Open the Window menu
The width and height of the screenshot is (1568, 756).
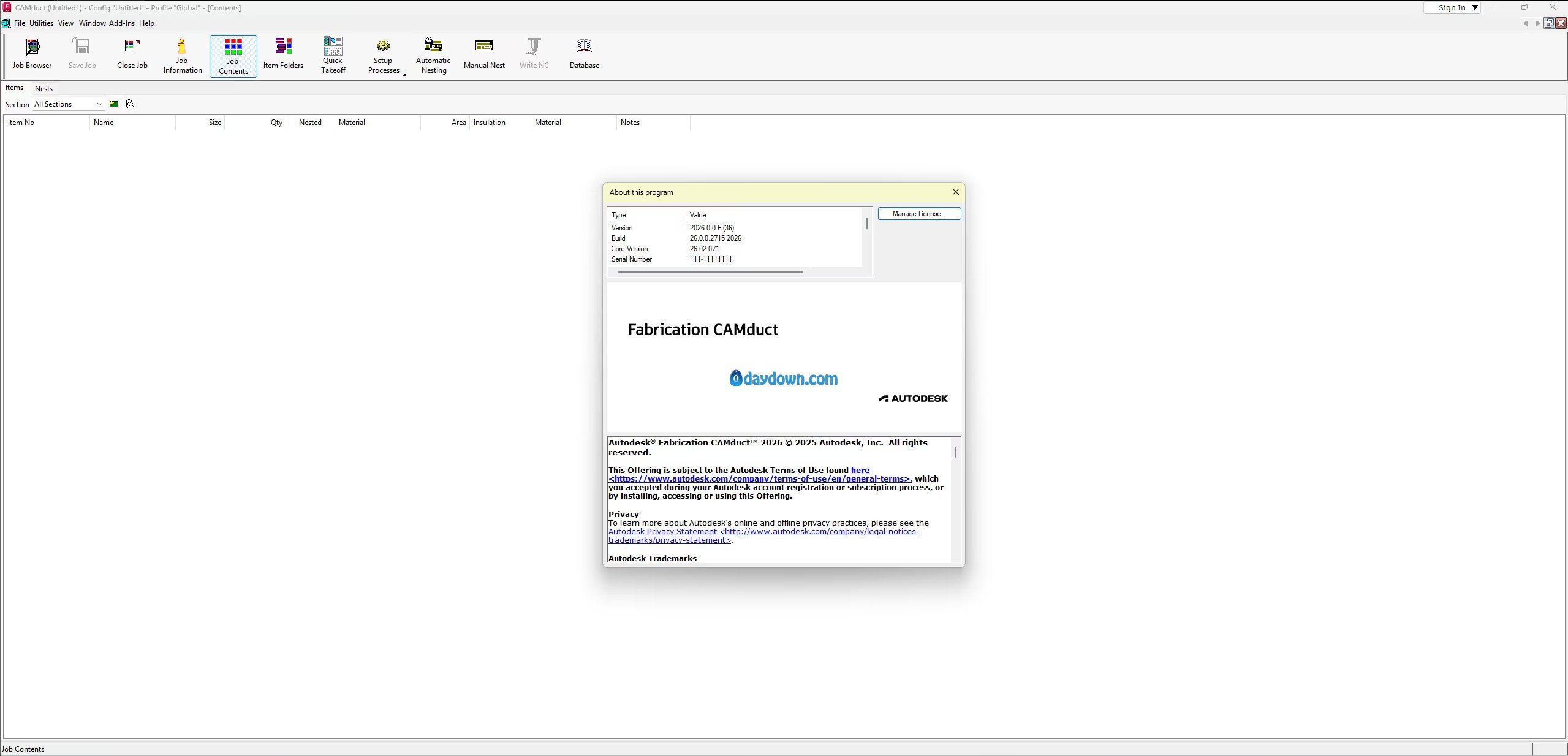(x=92, y=23)
